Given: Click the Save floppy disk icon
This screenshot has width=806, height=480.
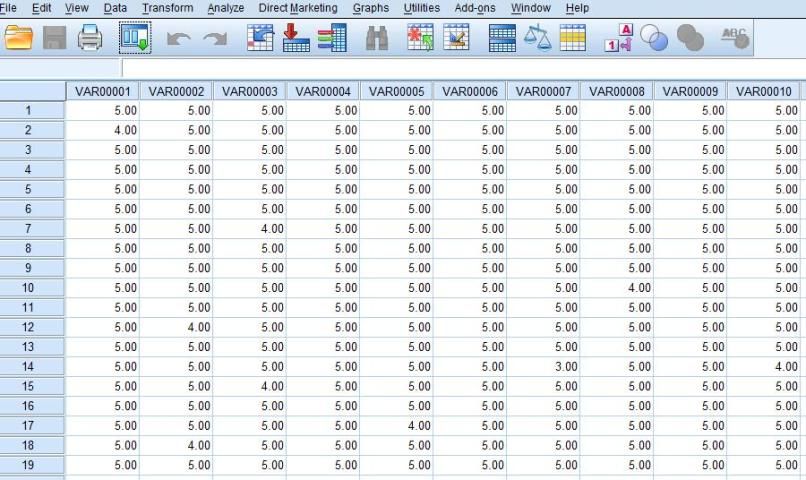Looking at the screenshot, I should click(x=54, y=38).
